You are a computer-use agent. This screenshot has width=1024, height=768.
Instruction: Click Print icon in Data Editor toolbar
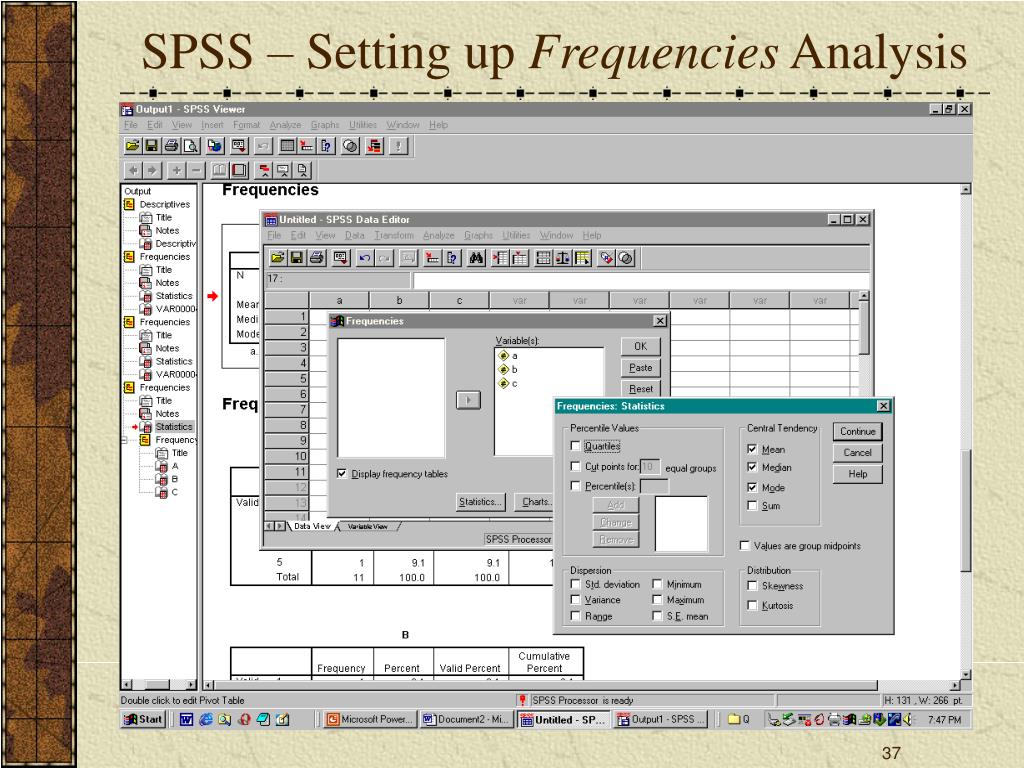coord(317,258)
